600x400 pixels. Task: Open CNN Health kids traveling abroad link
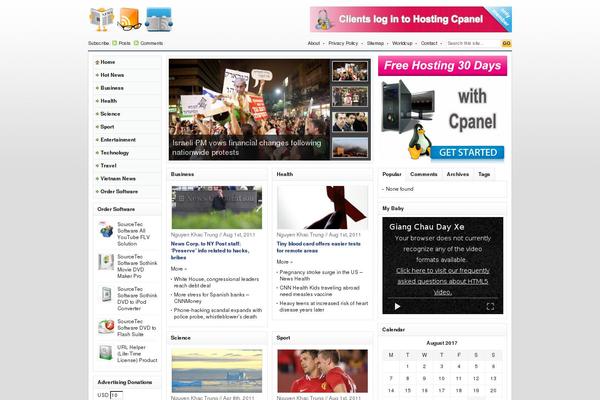point(320,291)
